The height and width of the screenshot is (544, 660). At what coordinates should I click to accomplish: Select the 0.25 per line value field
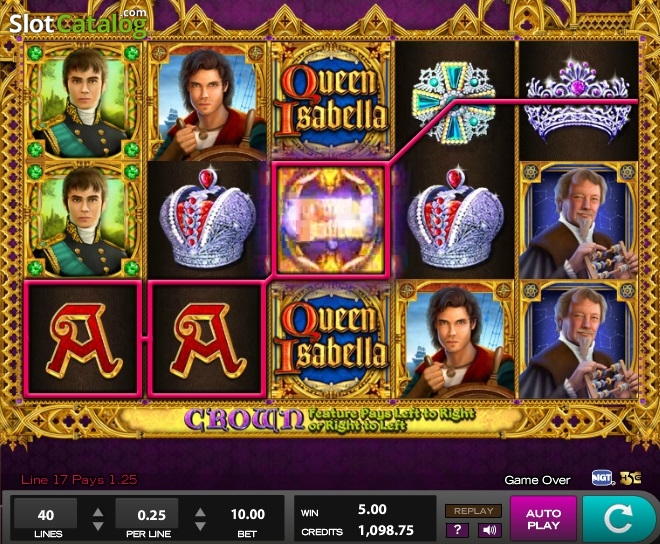click(147, 514)
